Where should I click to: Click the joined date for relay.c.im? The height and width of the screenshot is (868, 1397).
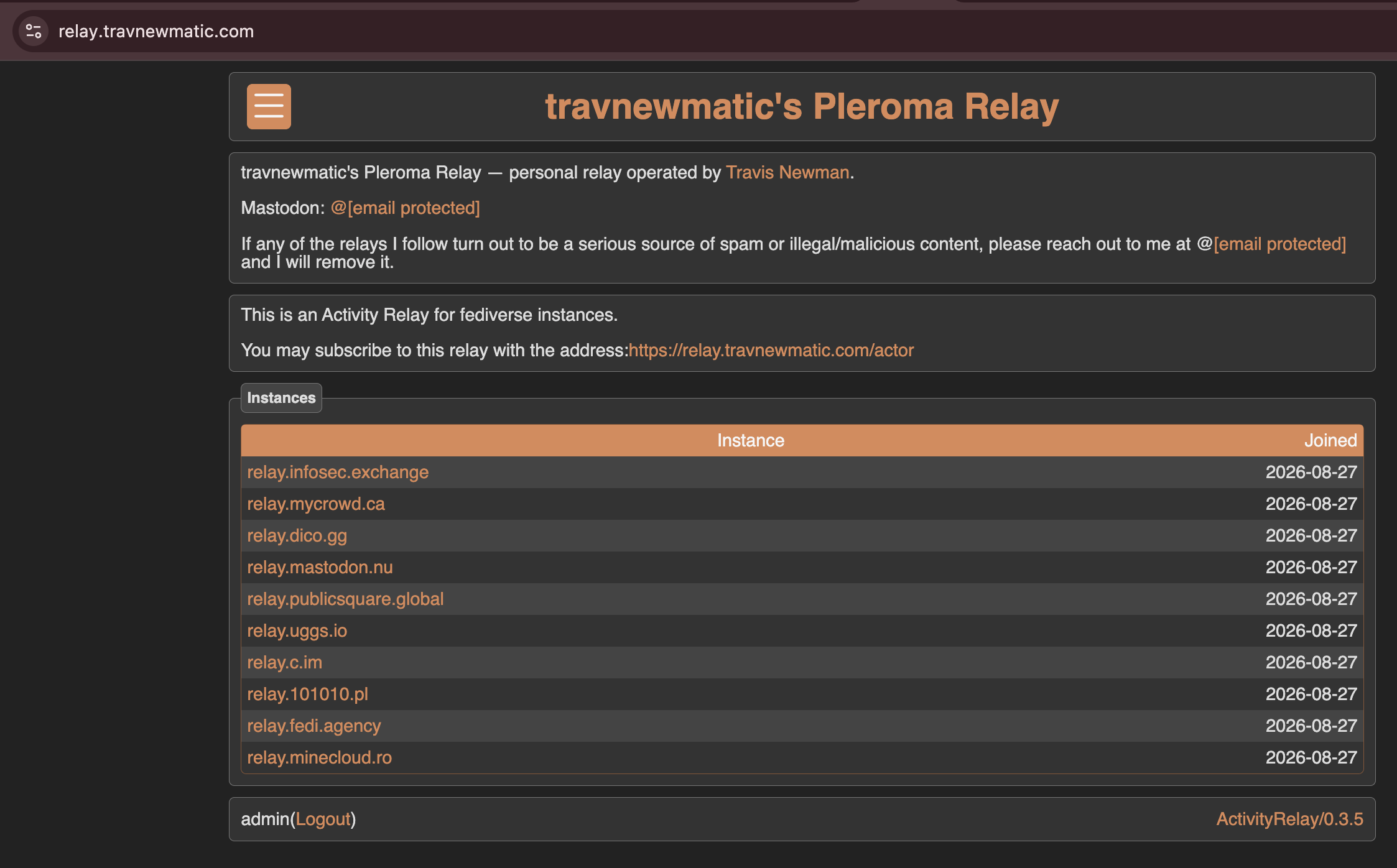click(x=1311, y=662)
